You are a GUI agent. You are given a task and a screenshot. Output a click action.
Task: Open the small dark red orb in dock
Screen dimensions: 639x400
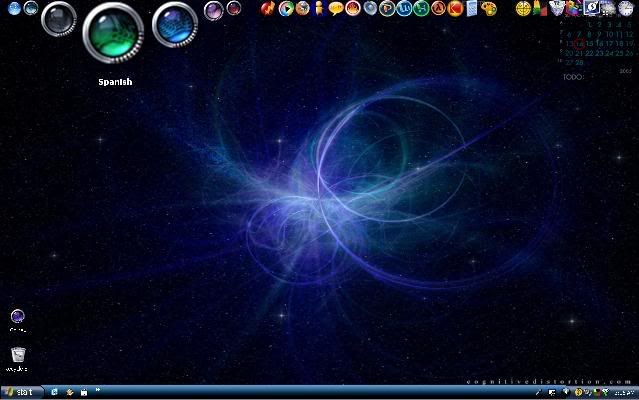pyautogui.click(x=234, y=8)
